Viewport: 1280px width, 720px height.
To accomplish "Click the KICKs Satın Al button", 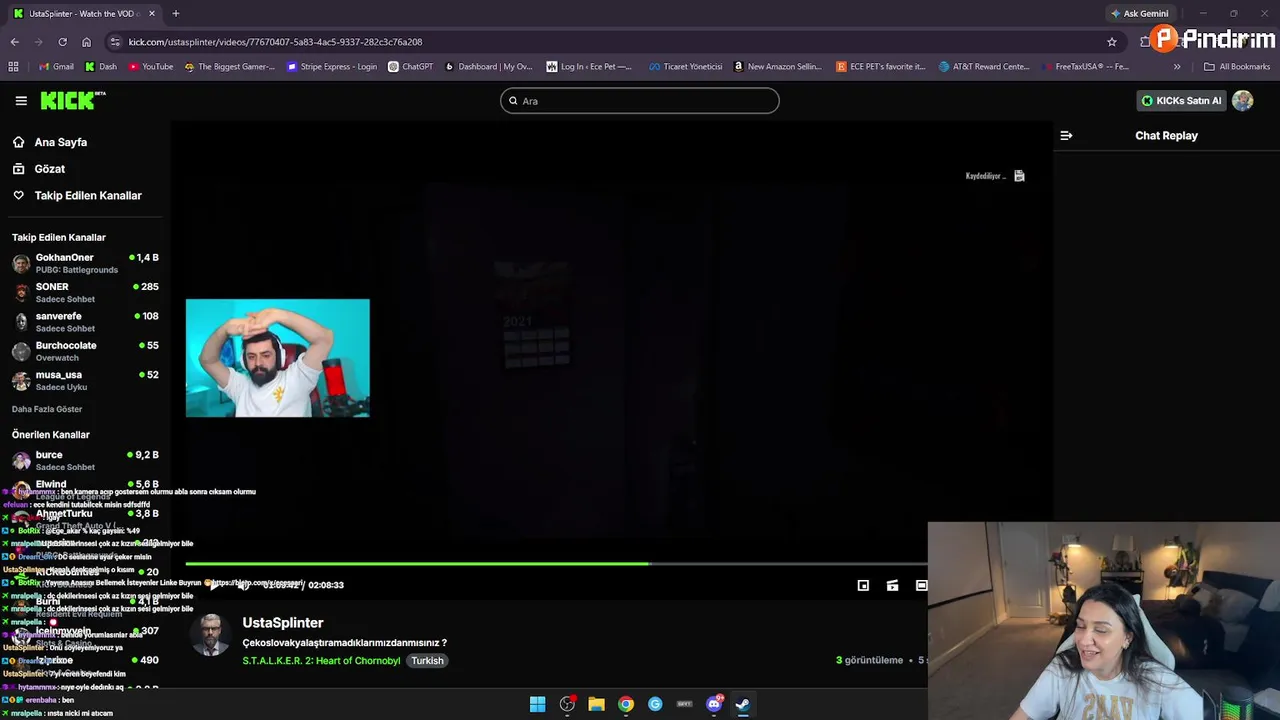I will click(x=1181, y=101).
